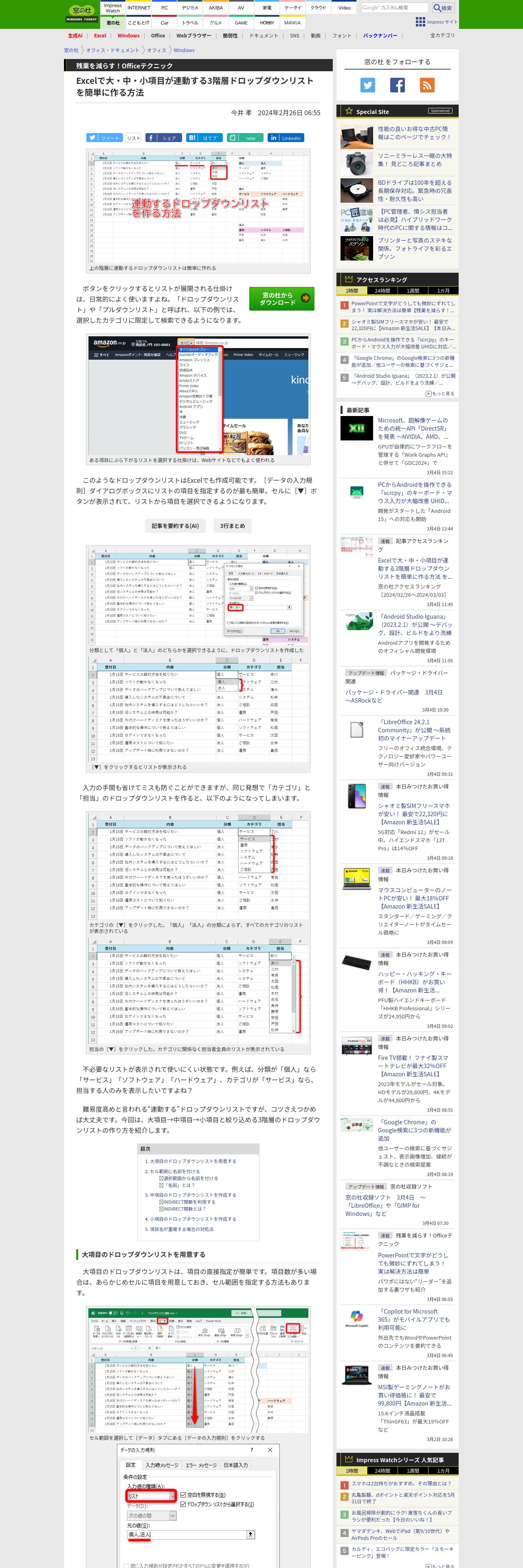The image size is (523, 1568).
Task: Open 性能の良いお得な中古PC情報 Special Site link
Action: (414, 133)
